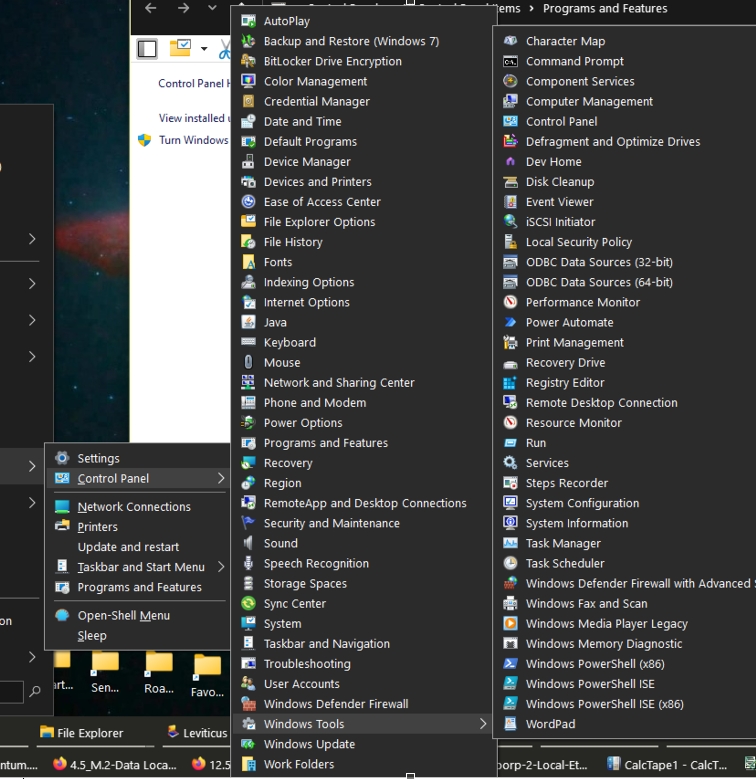The width and height of the screenshot is (756, 779).
Task: Click Control Panel Home link
Action: 194,83
